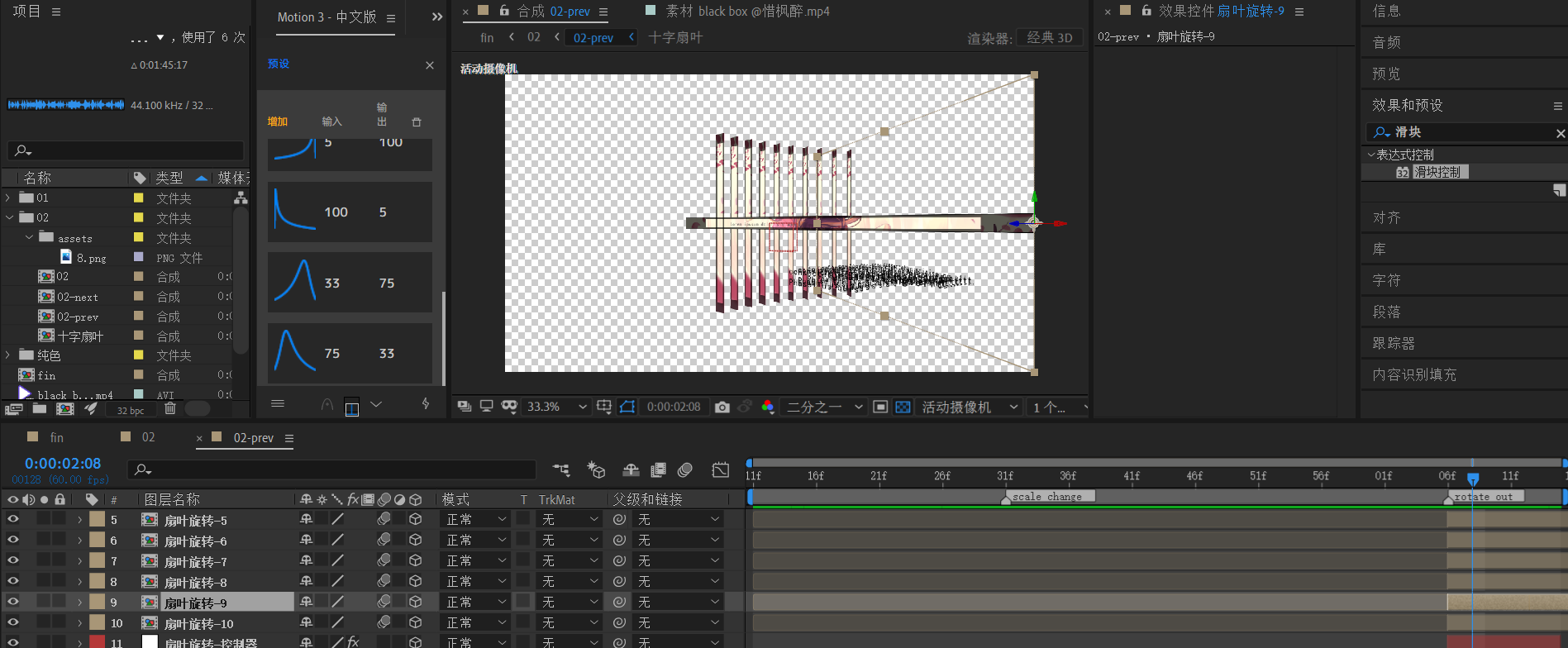The height and width of the screenshot is (648, 1568).
Task: Toggle the mask and shape path visibility icon
Action: point(627,407)
